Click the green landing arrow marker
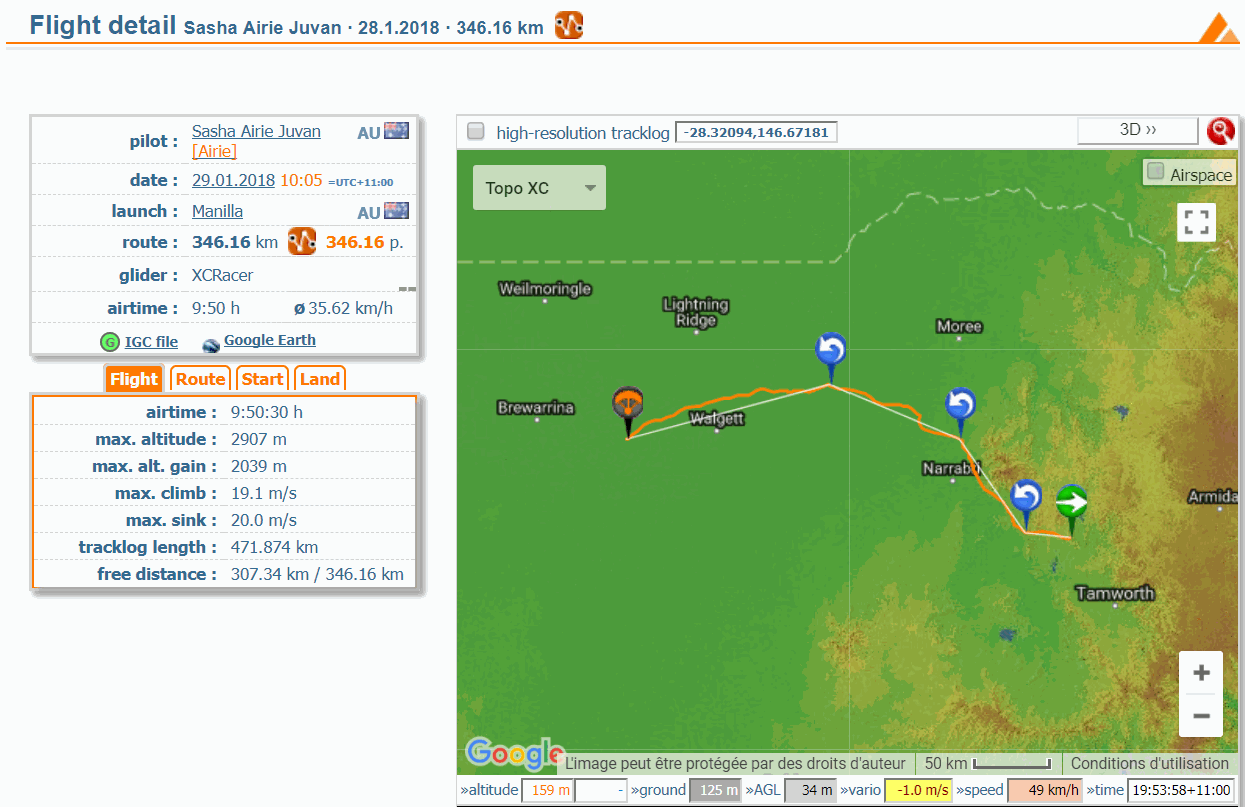 [1071, 502]
